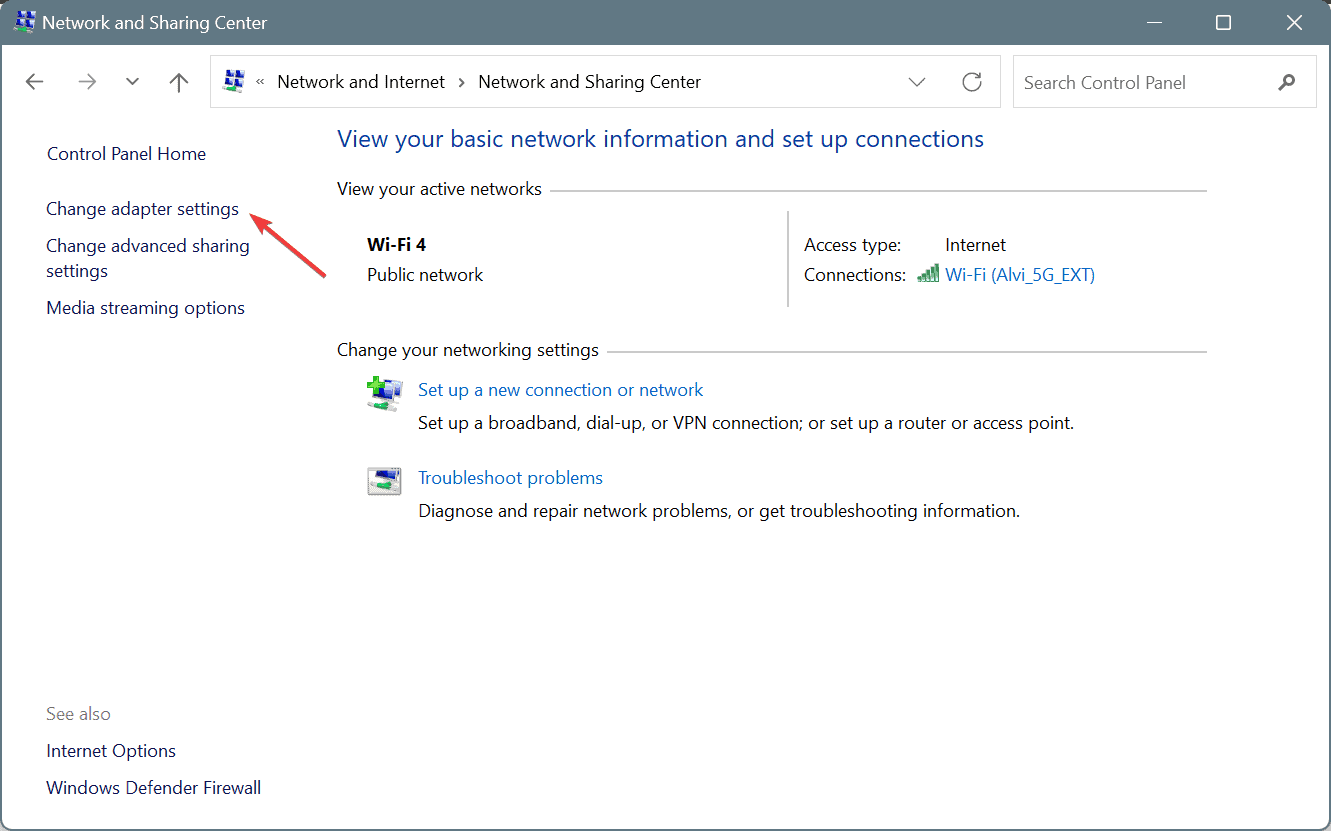Open Change adapter settings

tap(143, 209)
